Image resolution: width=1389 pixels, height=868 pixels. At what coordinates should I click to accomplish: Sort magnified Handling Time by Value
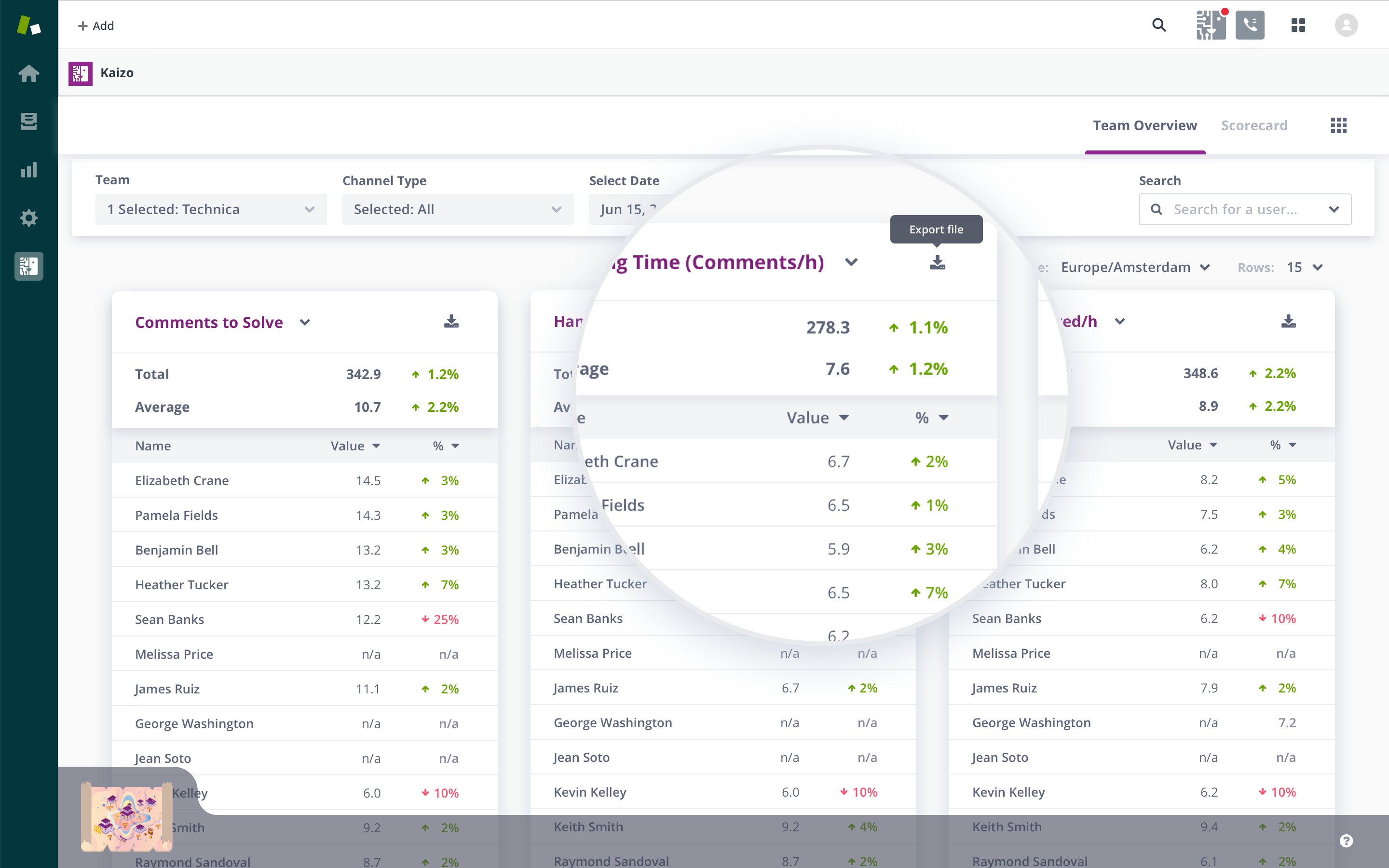coord(817,417)
